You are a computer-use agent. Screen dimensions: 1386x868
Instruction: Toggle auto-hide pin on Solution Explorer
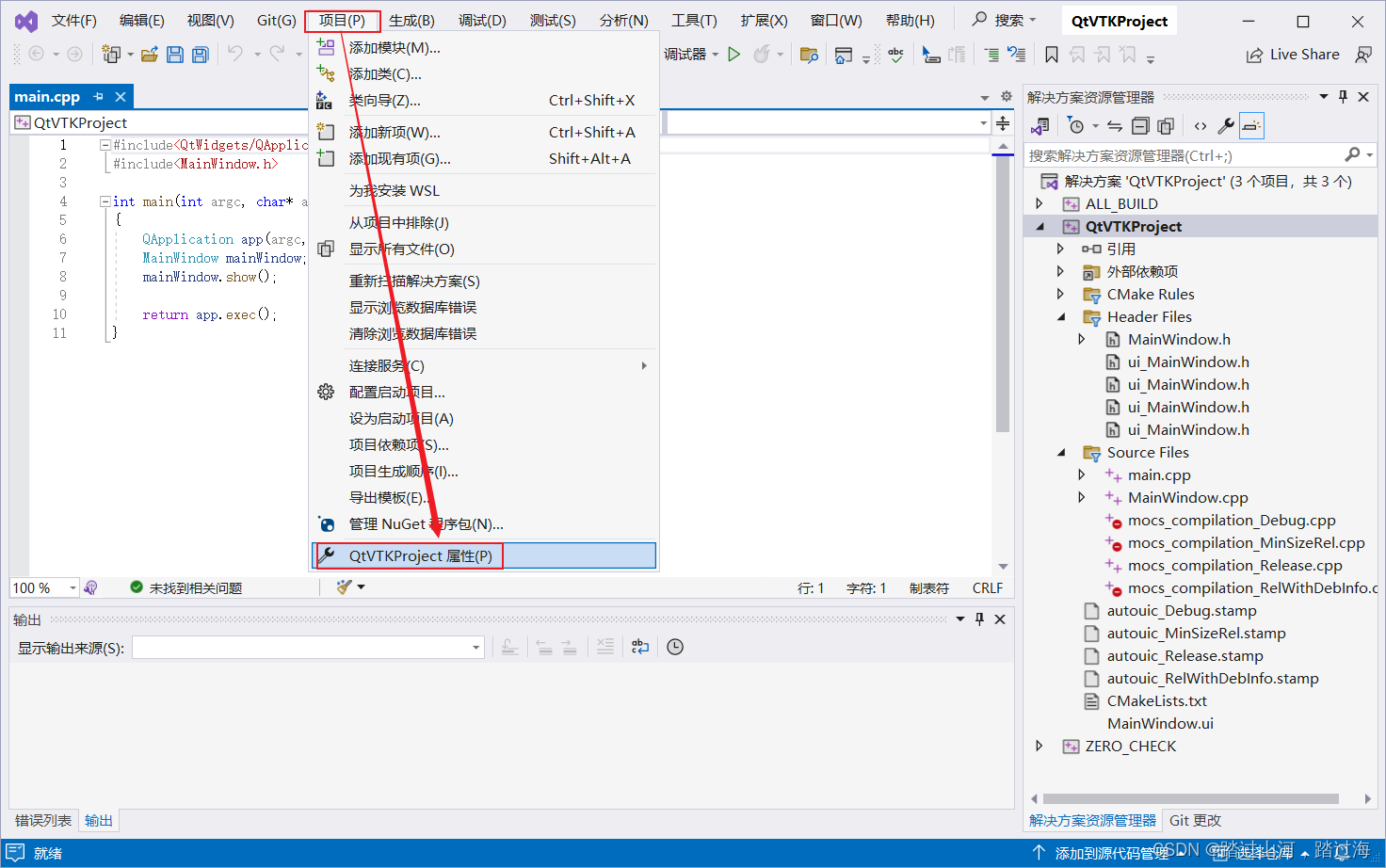coord(1343,97)
